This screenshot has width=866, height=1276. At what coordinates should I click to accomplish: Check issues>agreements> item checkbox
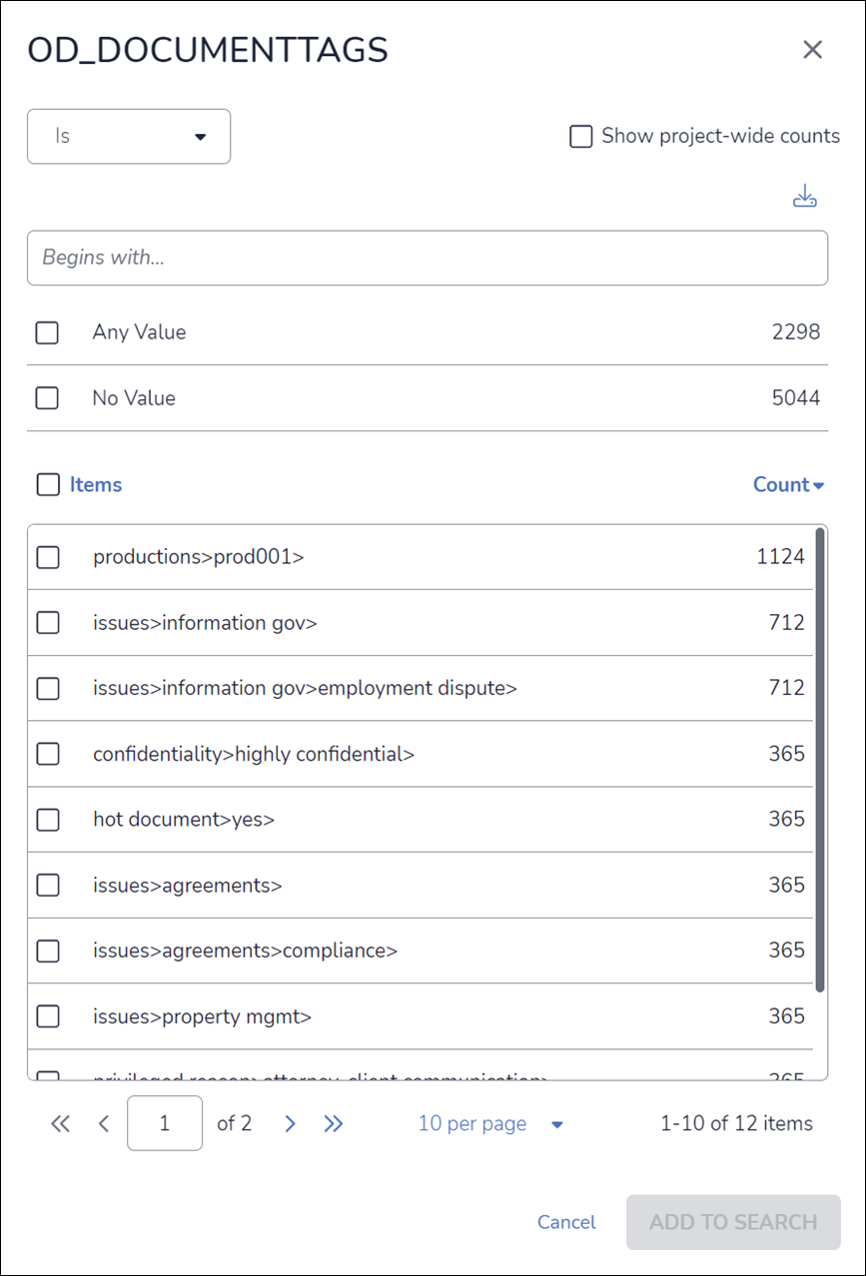click(48, 885)
